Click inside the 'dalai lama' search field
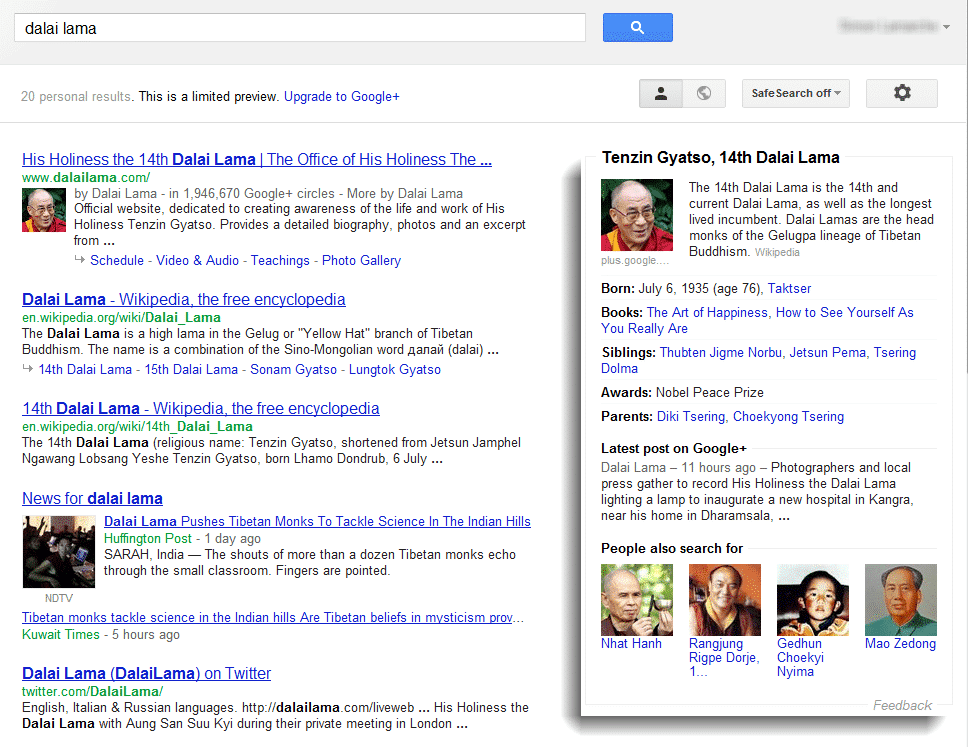The height and width of the screenshot is (747, 969). (x=300, y=28)
